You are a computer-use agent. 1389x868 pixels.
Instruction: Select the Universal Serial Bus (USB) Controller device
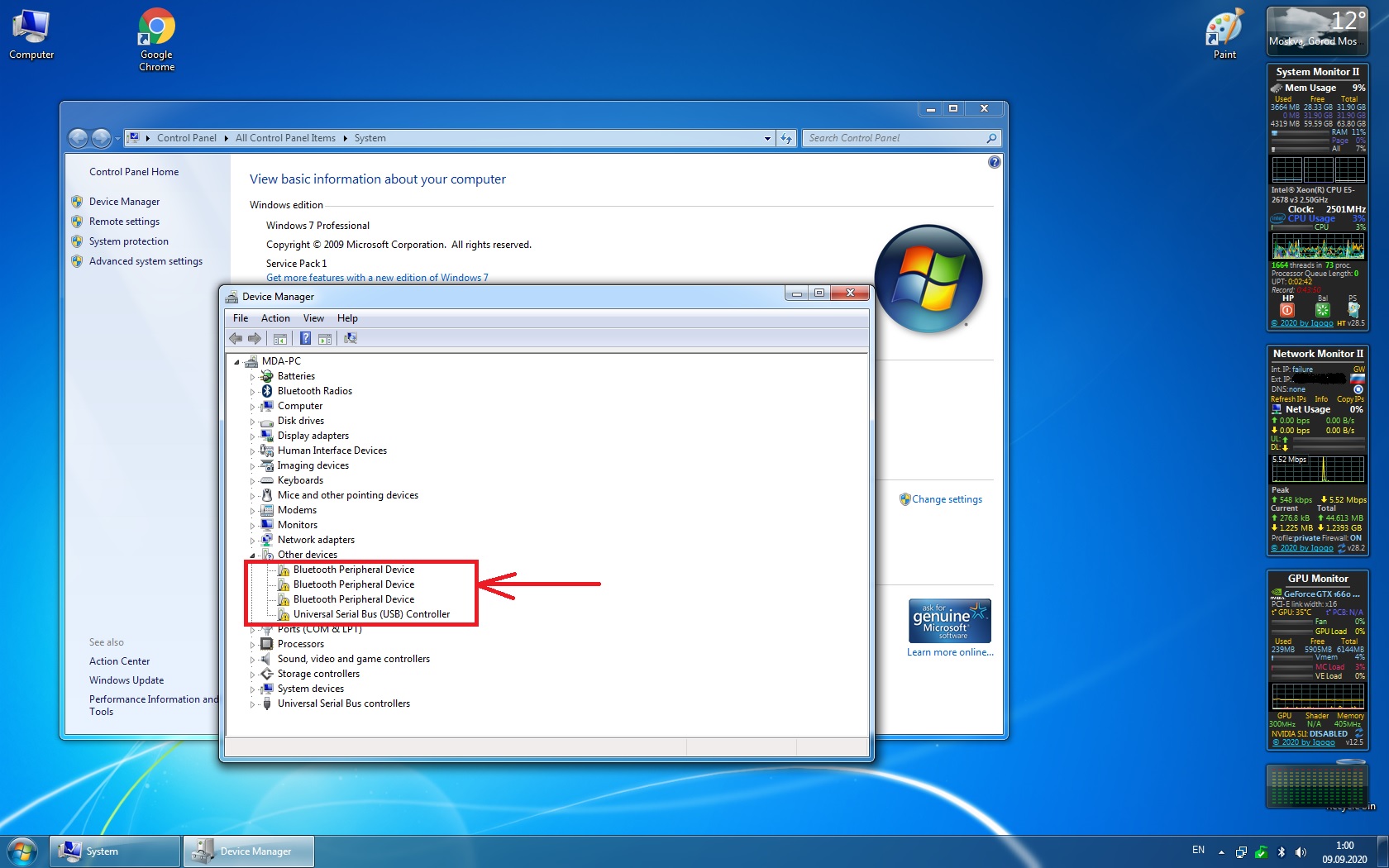tap(371, 614)
